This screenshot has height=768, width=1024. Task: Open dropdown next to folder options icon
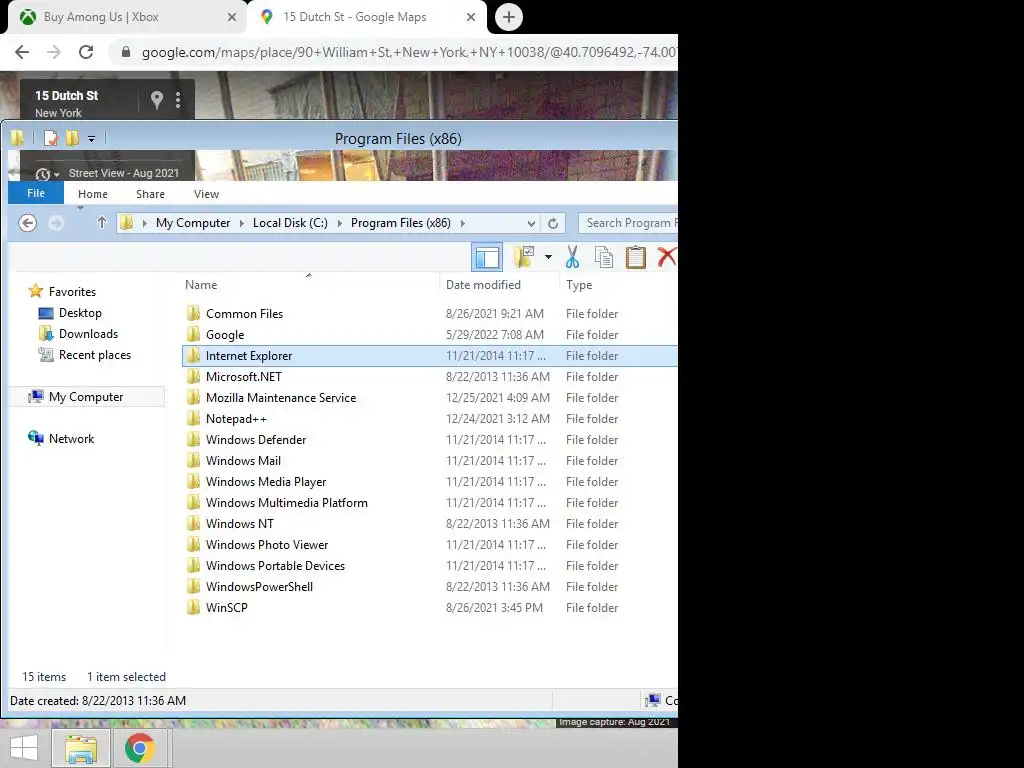click(548, 257)
